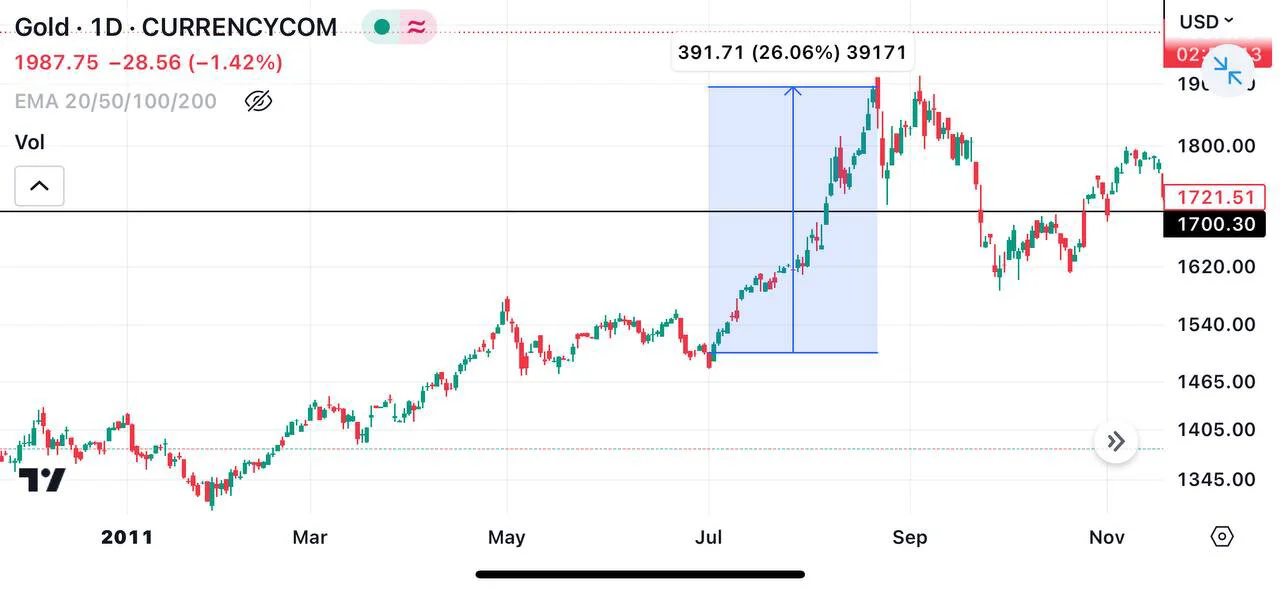The height and width of the screenshot is (591, 1280).
Task: Click the TradingView logo
Action: tap(42, 480)
